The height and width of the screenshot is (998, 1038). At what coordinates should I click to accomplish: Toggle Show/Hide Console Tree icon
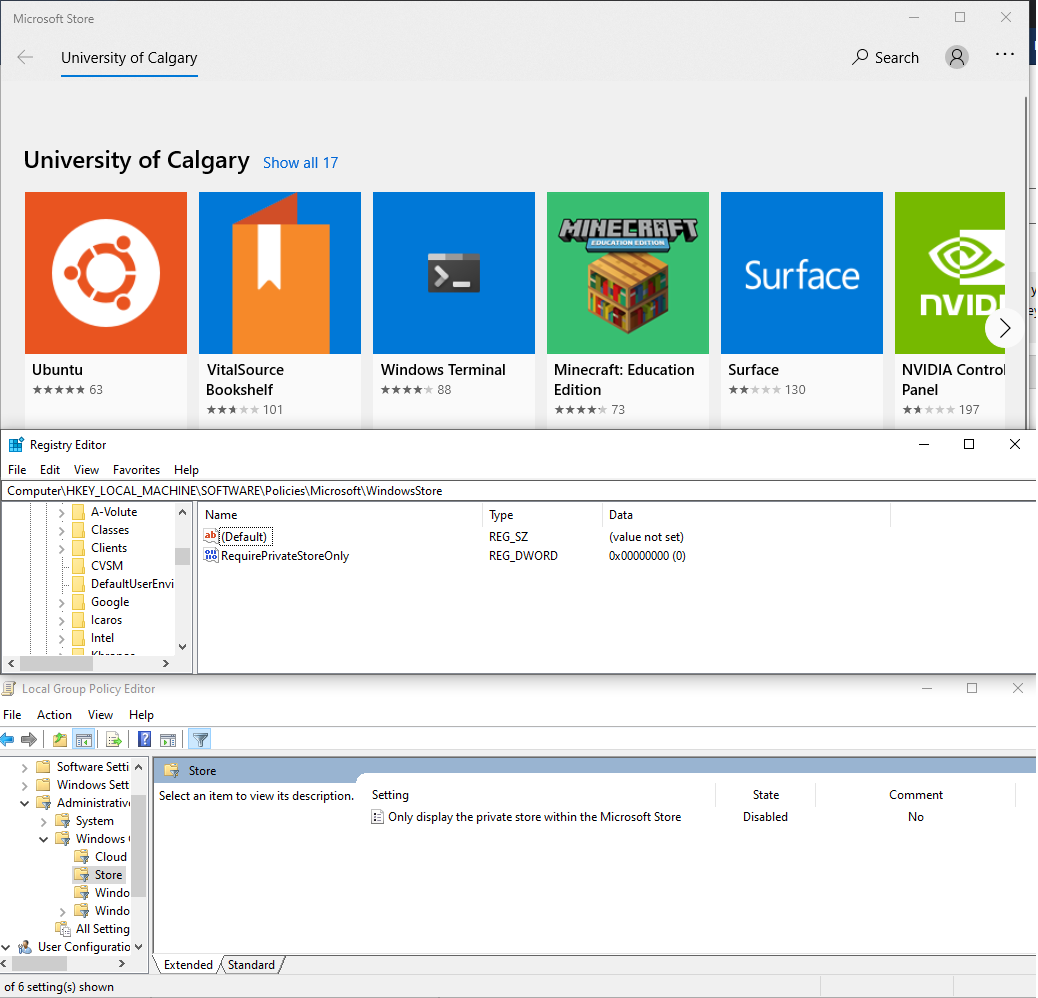(83, 739)
